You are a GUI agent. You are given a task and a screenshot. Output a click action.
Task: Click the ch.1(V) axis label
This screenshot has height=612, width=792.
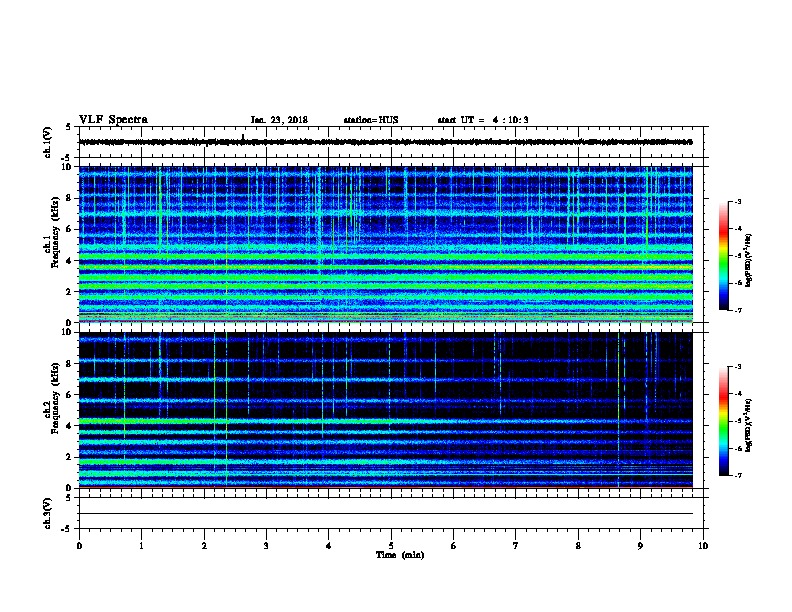click(47, 142)
